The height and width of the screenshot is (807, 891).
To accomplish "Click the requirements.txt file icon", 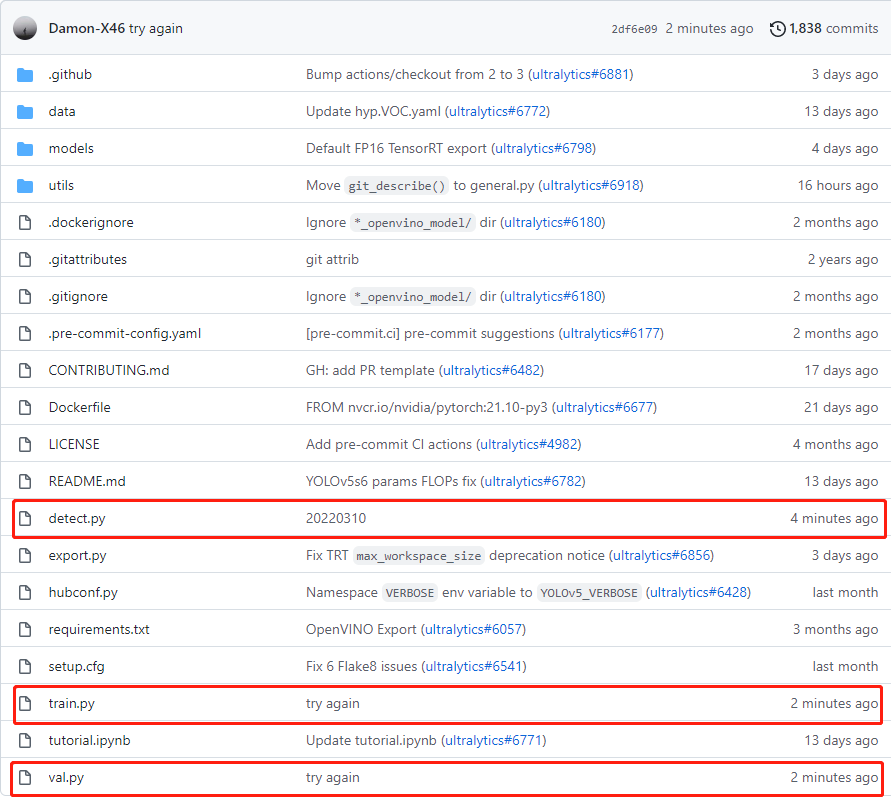I will click(x=25, y=629).
